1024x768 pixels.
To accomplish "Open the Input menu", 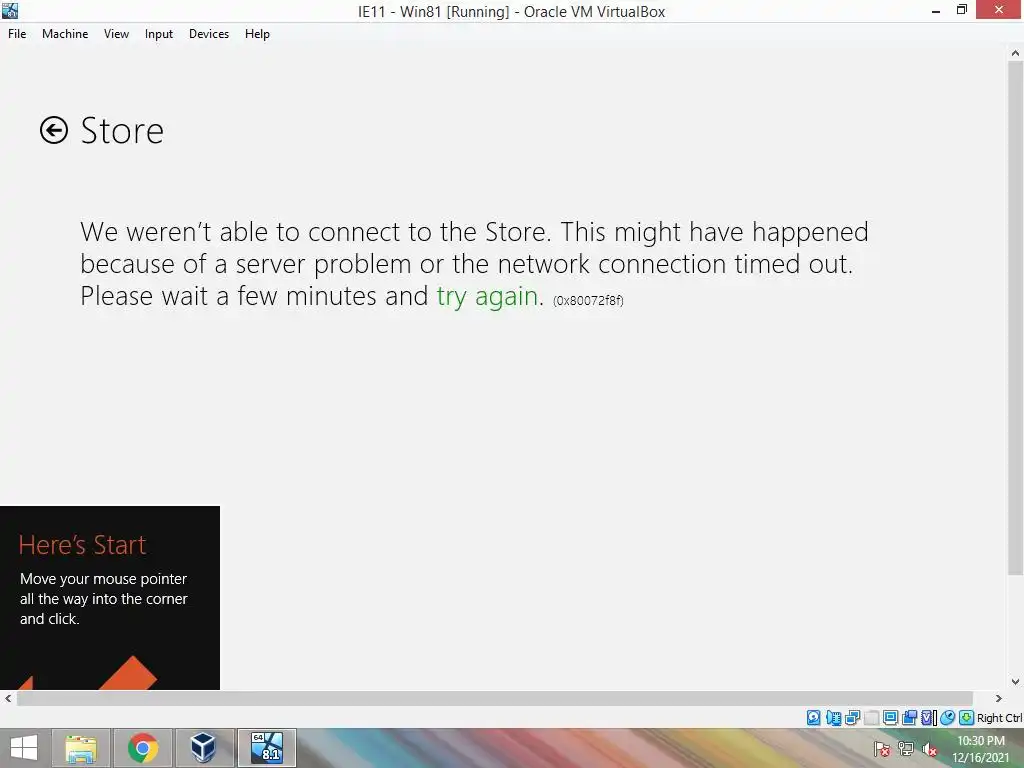I will point(159,34).
